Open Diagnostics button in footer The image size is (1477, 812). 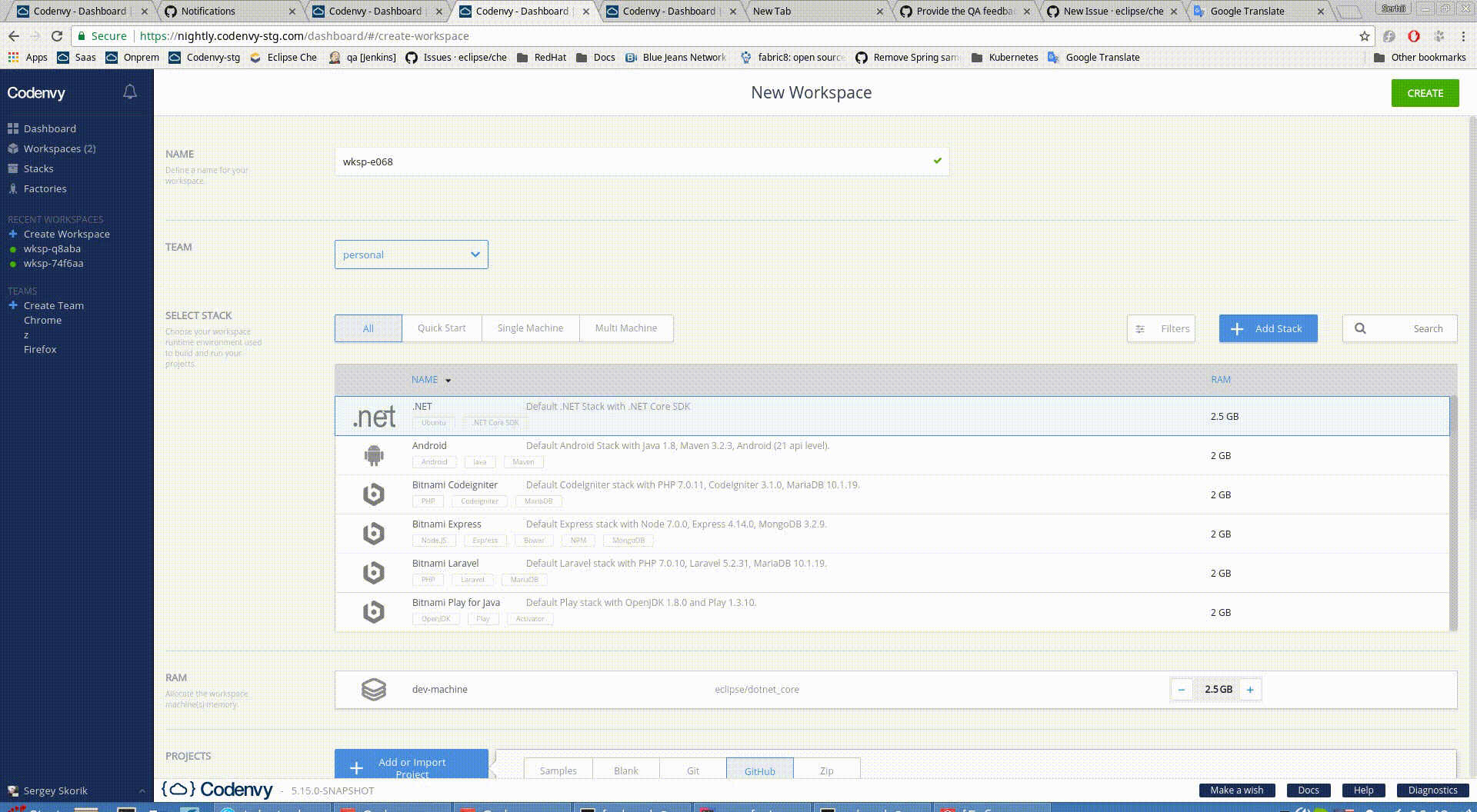(1432, 790)
